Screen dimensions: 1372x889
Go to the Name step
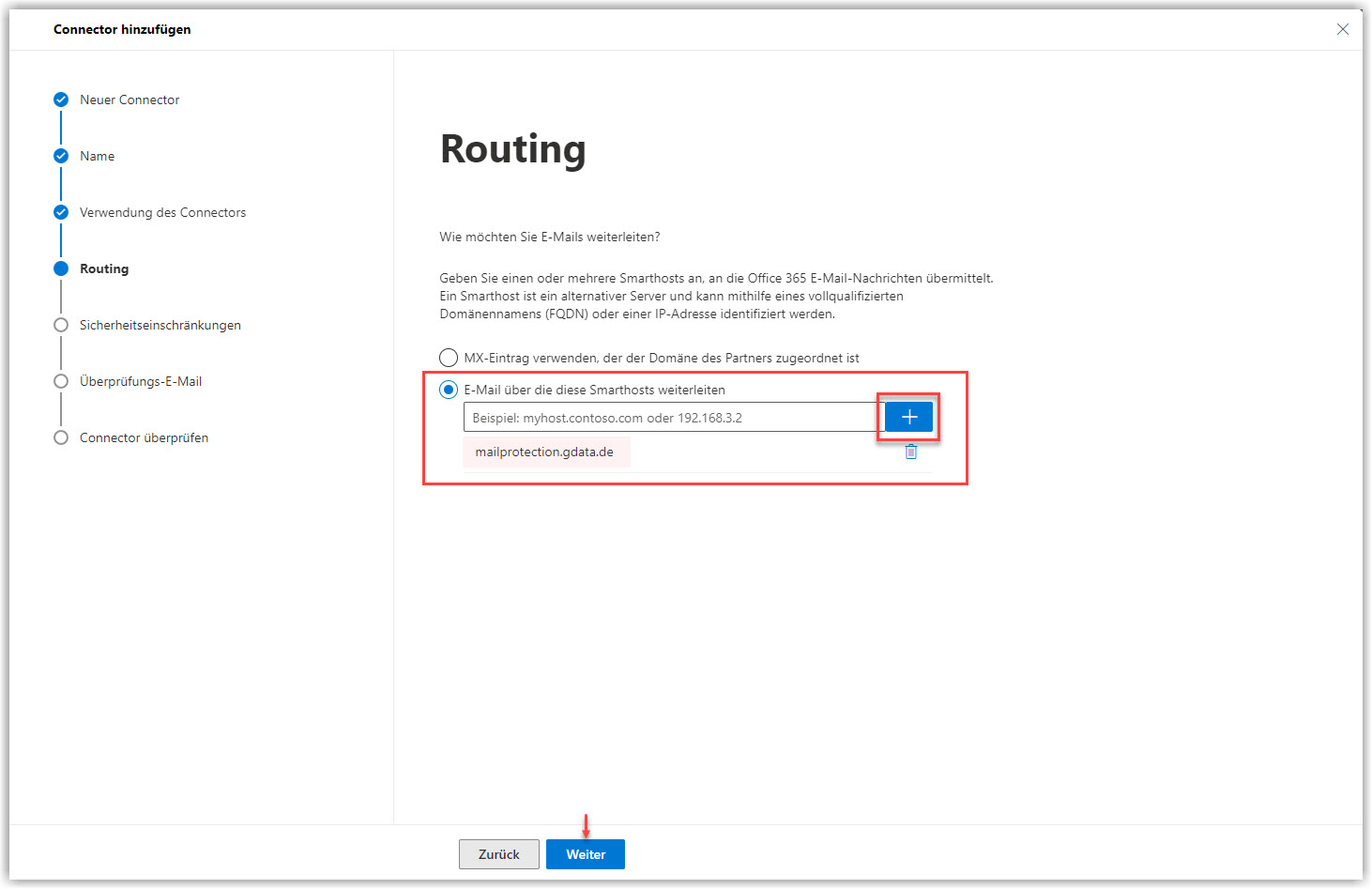(x=97, y=156)
